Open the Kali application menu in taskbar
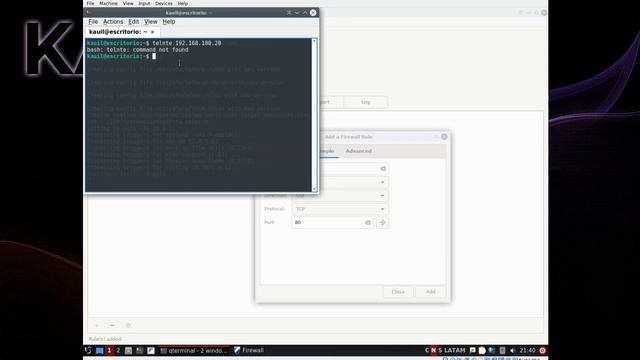640x360 pixels. tap(88, 350)
